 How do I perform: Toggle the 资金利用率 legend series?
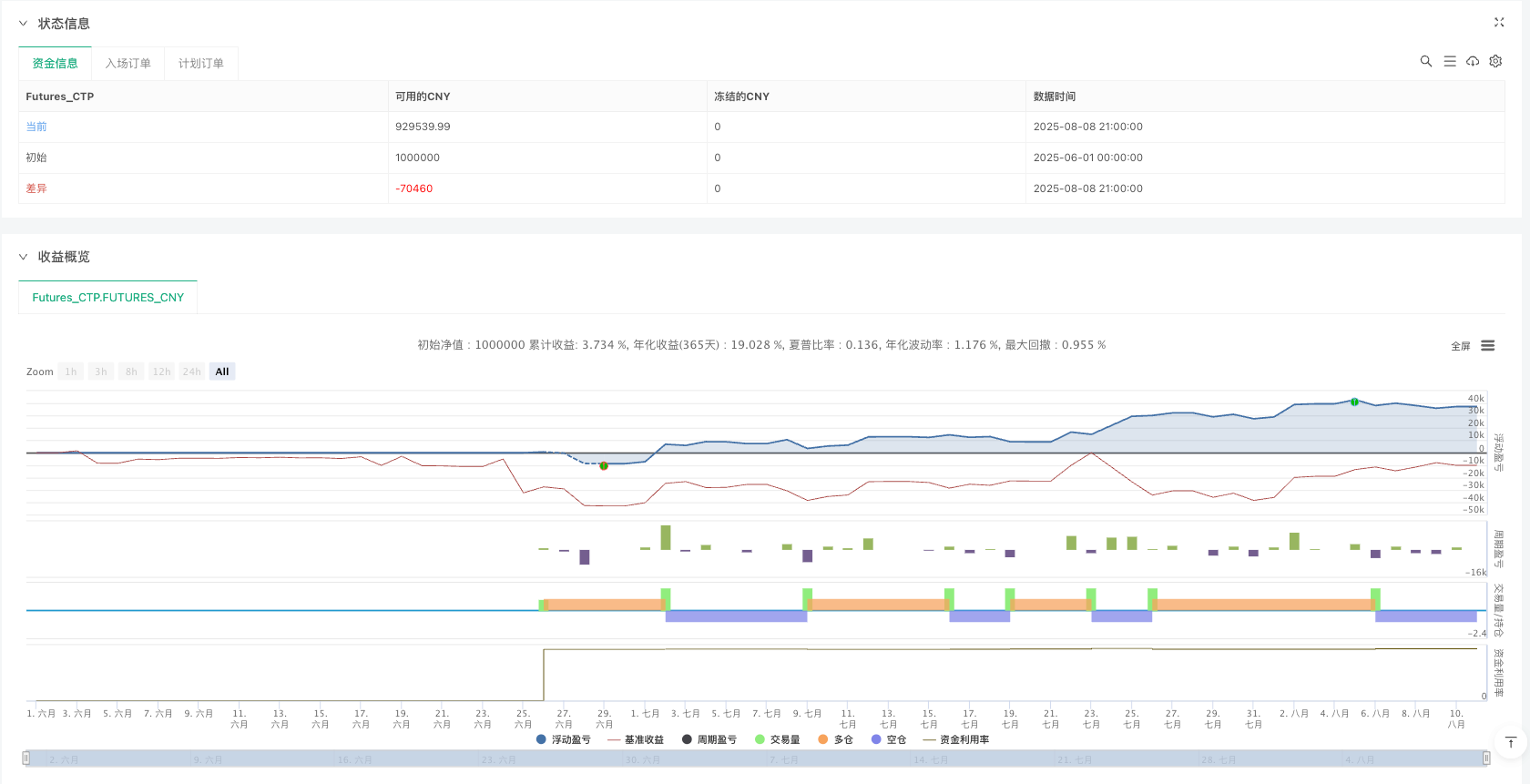click(956, 739)
